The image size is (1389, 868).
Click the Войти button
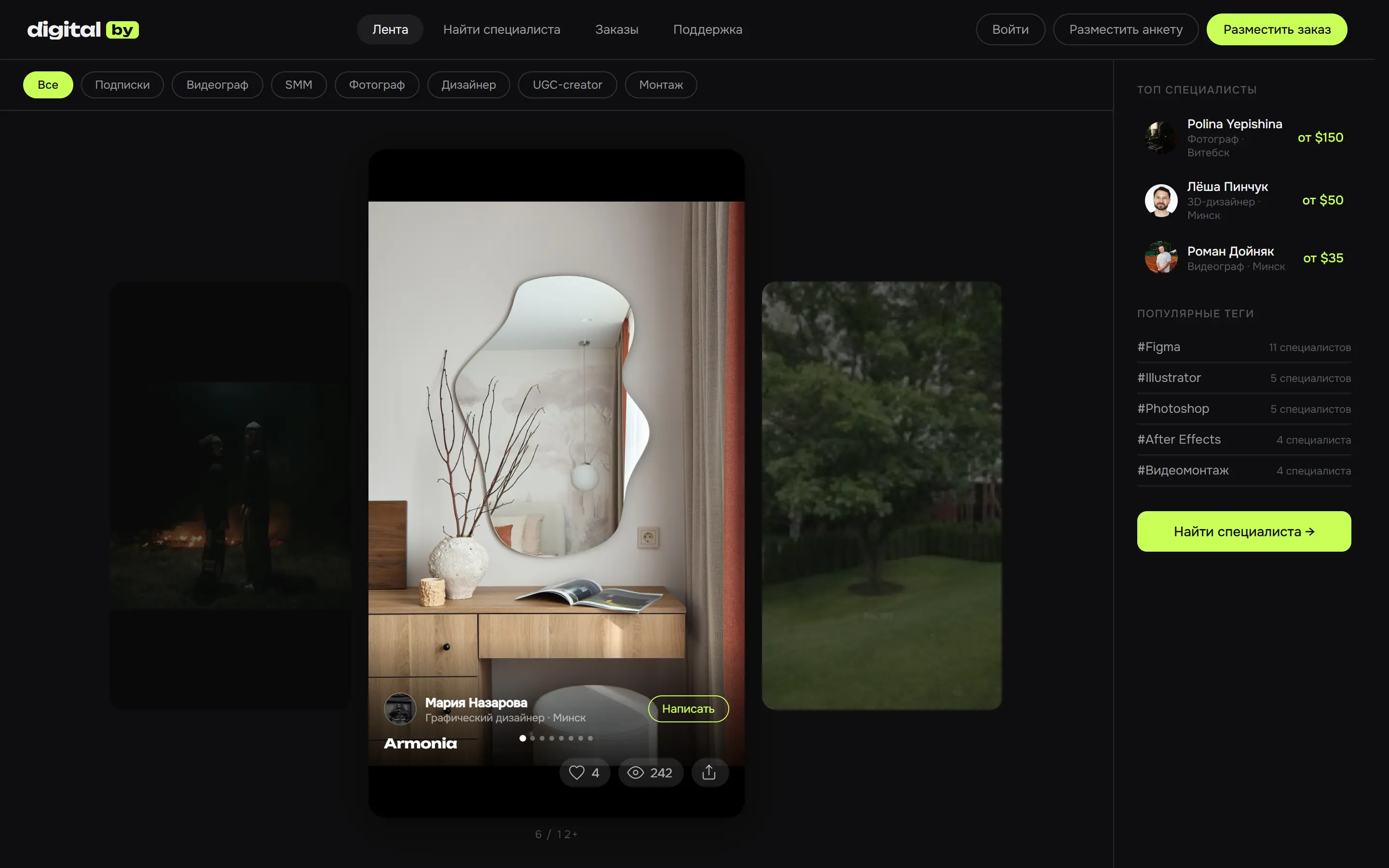tap(1010, 29)
